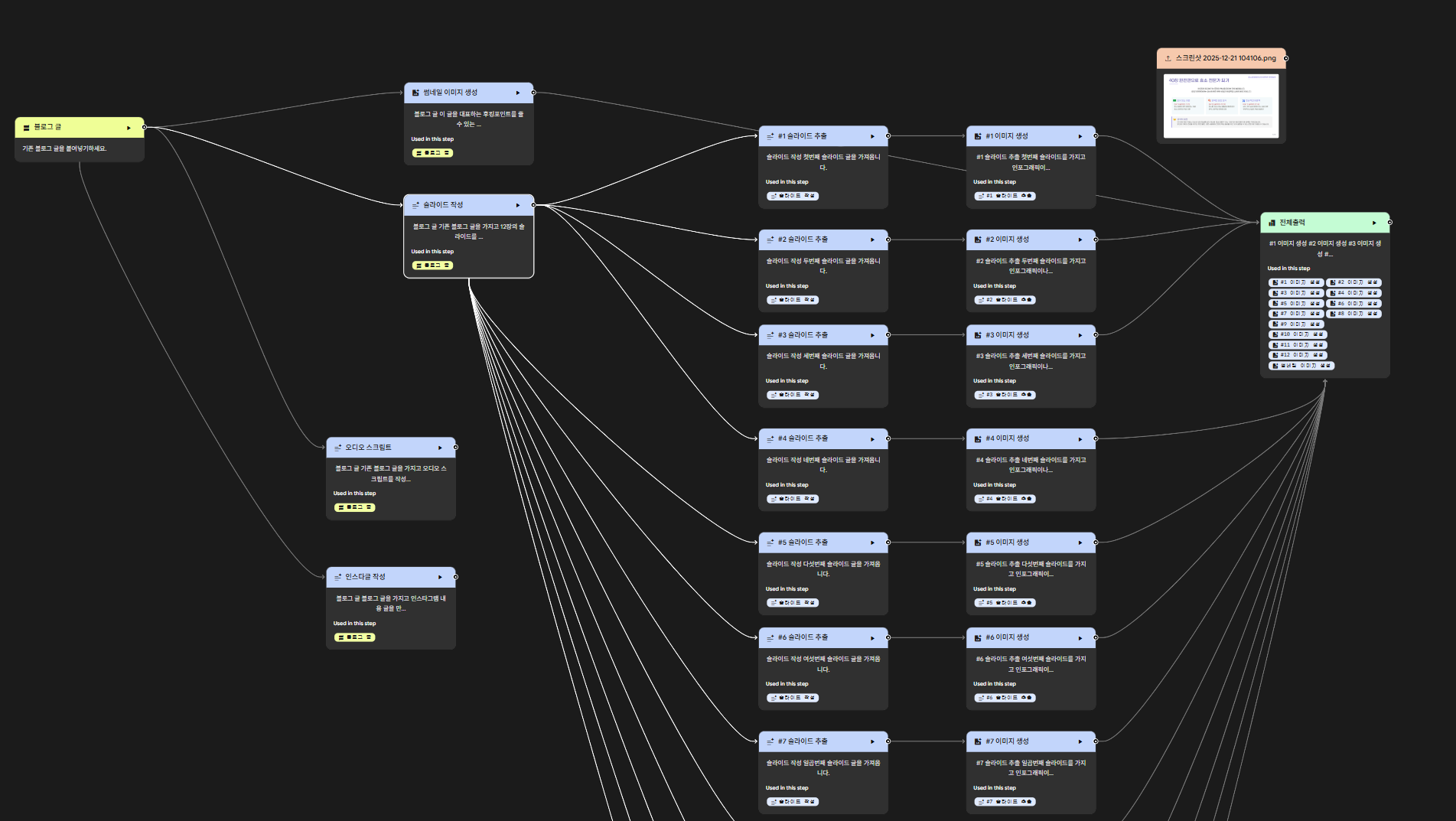The image size is (1456, 821).
Task: Run the #1 슬라이드 추출 step
Action: tap(872, 136)
